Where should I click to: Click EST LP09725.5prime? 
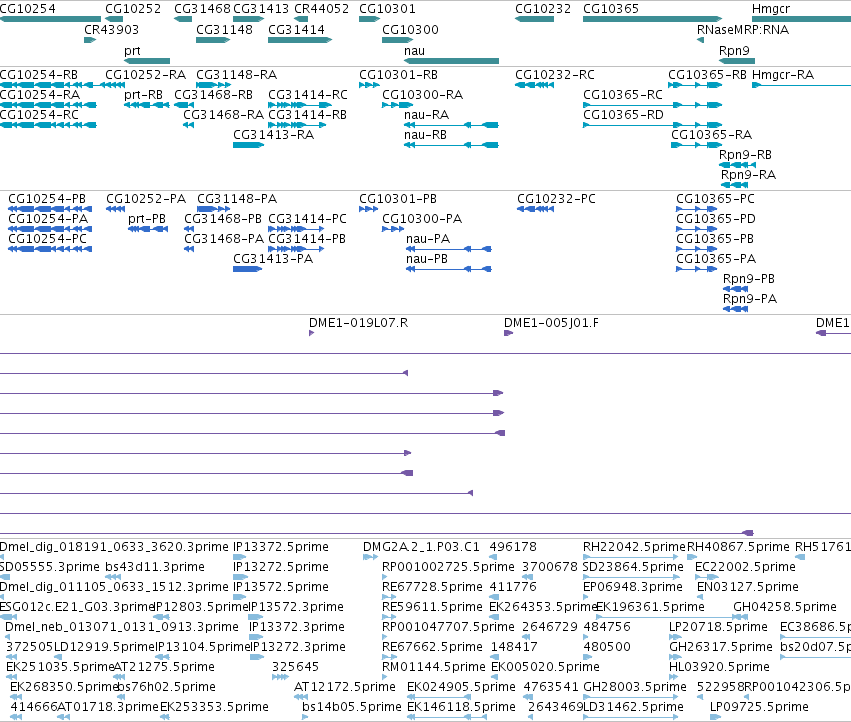tap(759, 707)
